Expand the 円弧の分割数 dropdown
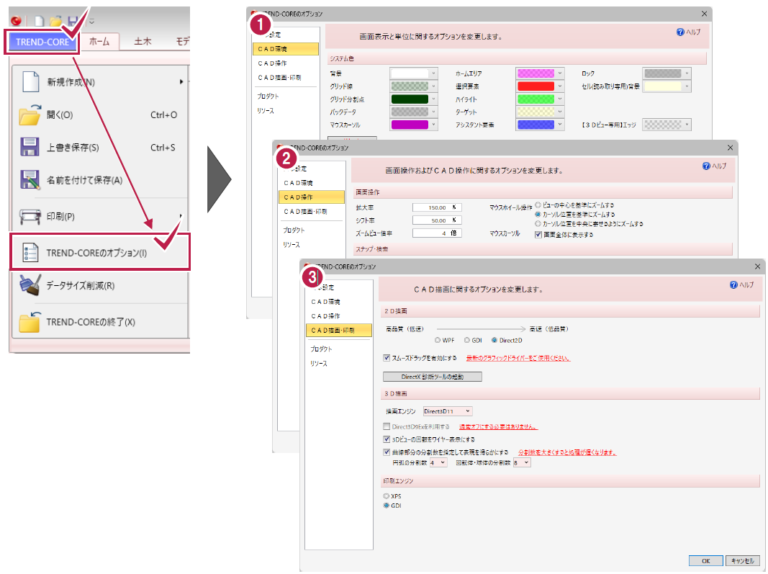Viewport: 768px width, 574px height. [x=439, y=463]
